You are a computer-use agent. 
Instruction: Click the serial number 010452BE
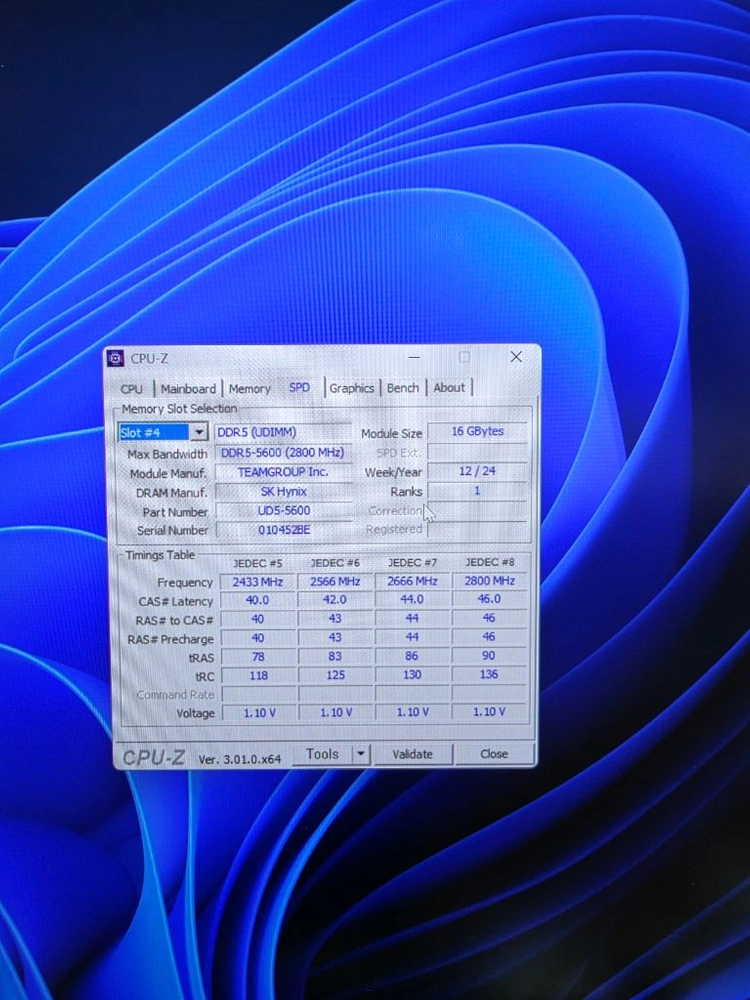click(284, 530)
